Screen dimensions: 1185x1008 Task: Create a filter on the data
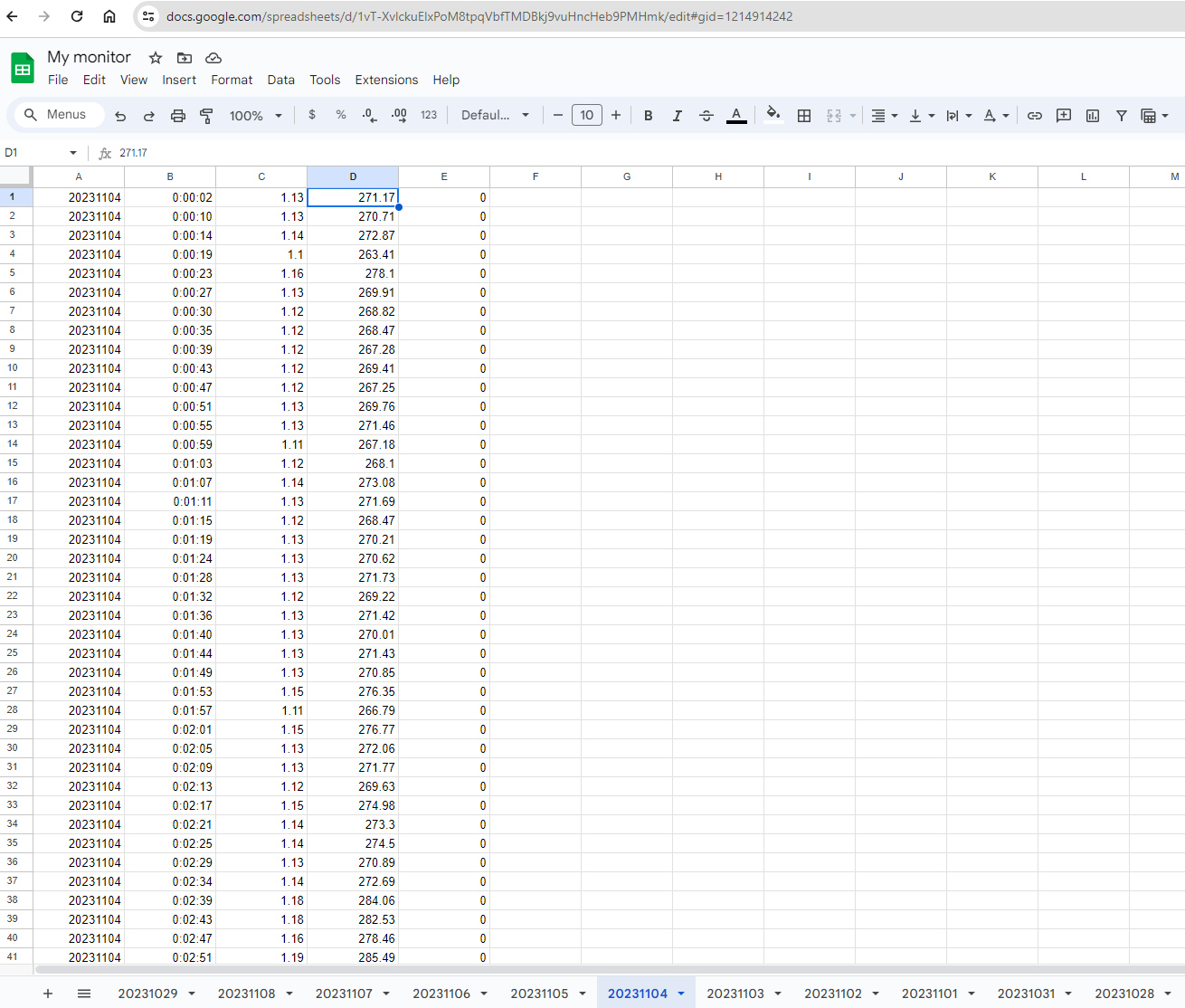click(1121, 115)
